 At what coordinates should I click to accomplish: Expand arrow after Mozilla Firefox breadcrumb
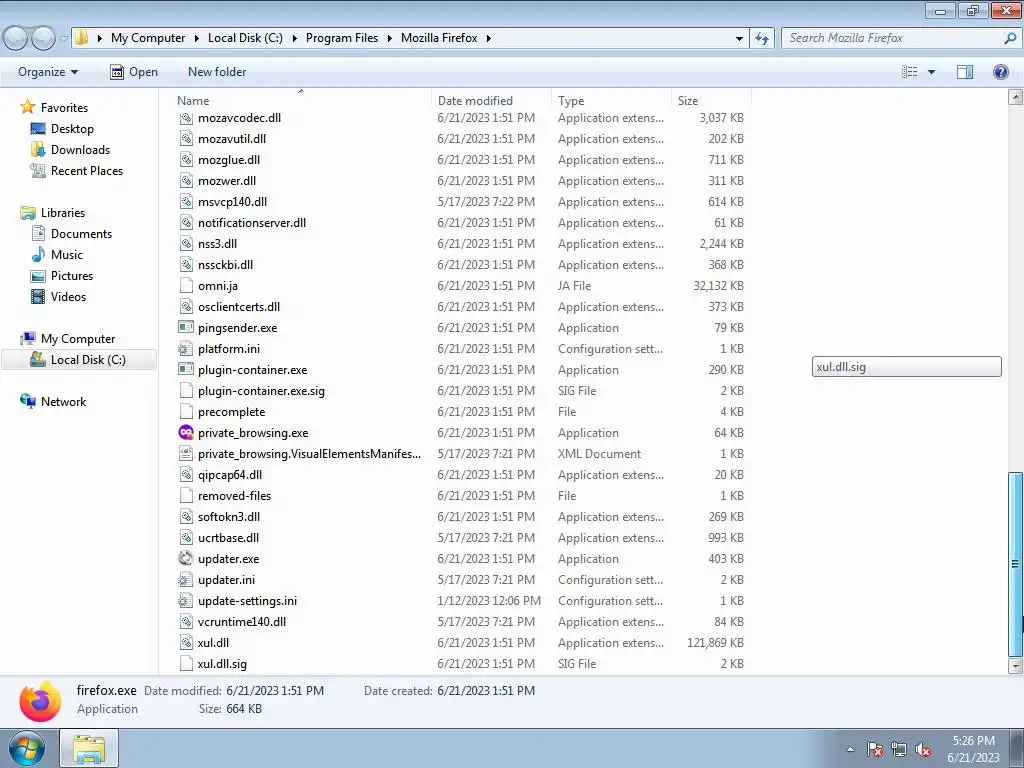point(488,38)
